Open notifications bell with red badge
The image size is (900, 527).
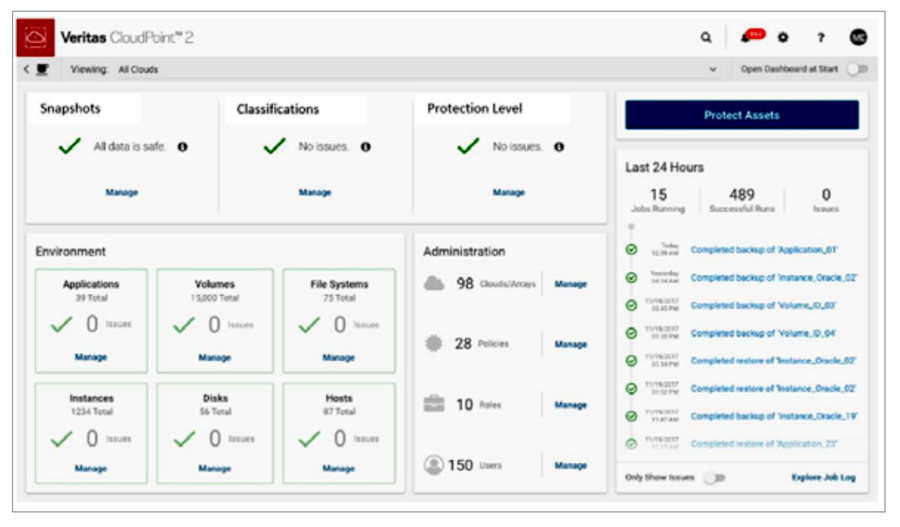pyautogui.click(x=752, y=37)
